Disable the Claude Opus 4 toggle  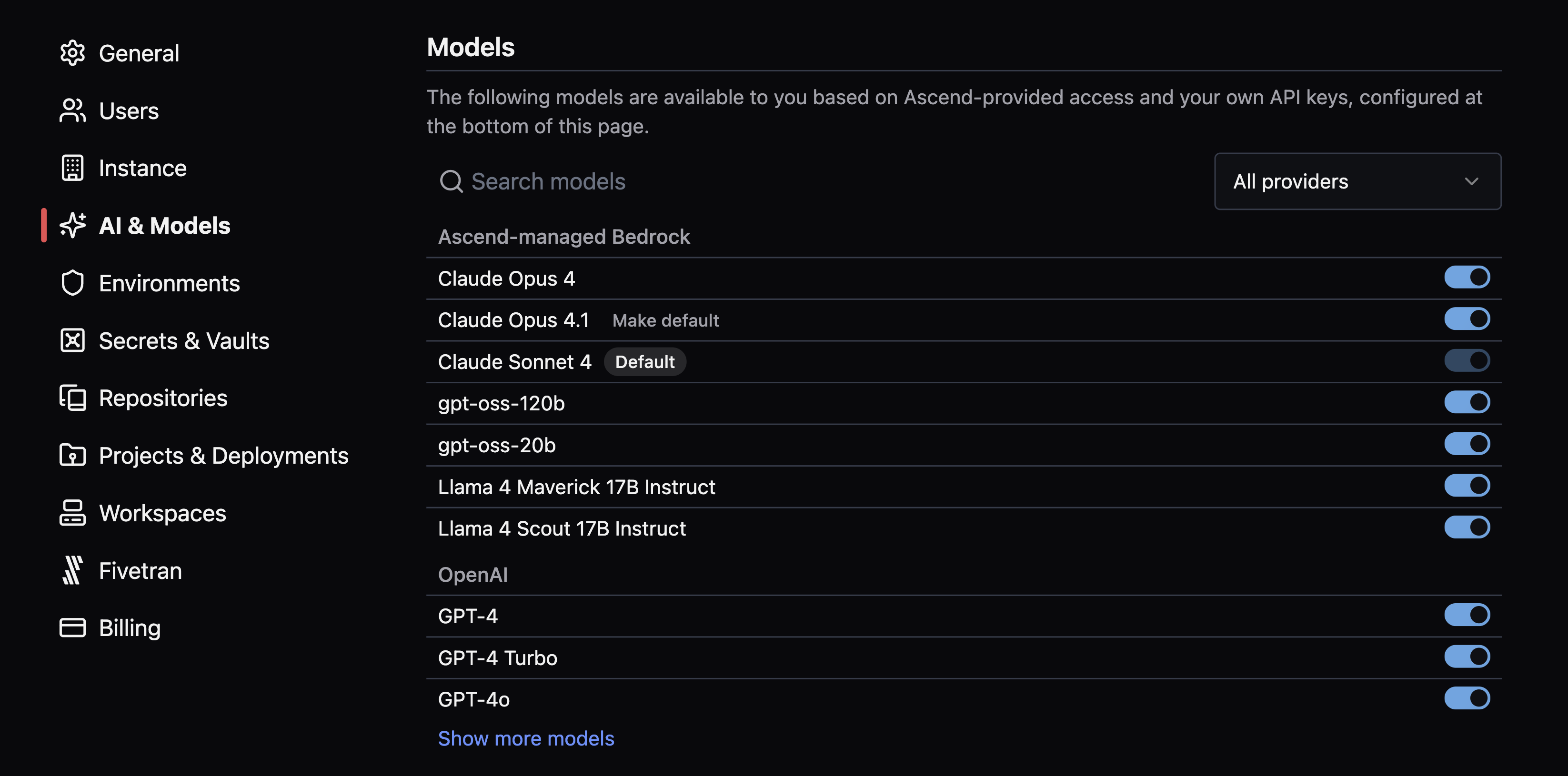[x=1467, y=278]
